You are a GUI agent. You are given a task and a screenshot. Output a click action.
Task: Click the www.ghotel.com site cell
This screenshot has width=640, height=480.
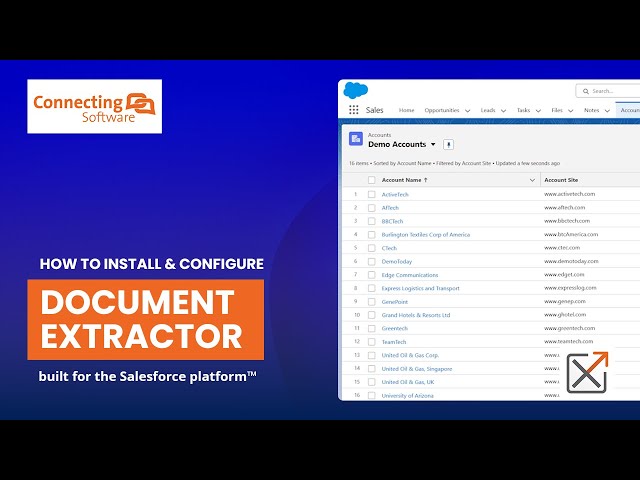(565, 315)
